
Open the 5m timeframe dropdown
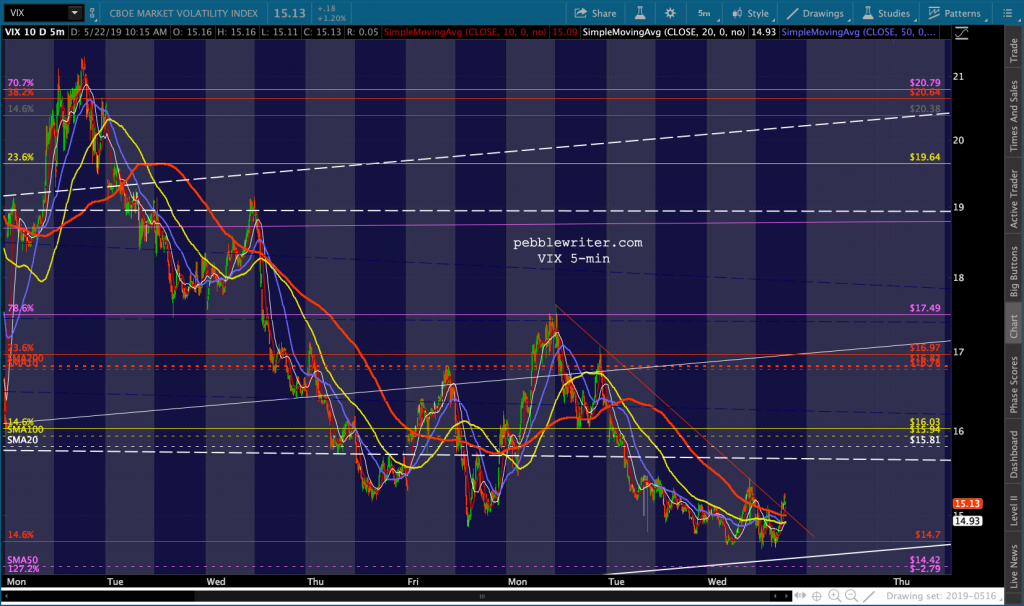pos(705,13)
